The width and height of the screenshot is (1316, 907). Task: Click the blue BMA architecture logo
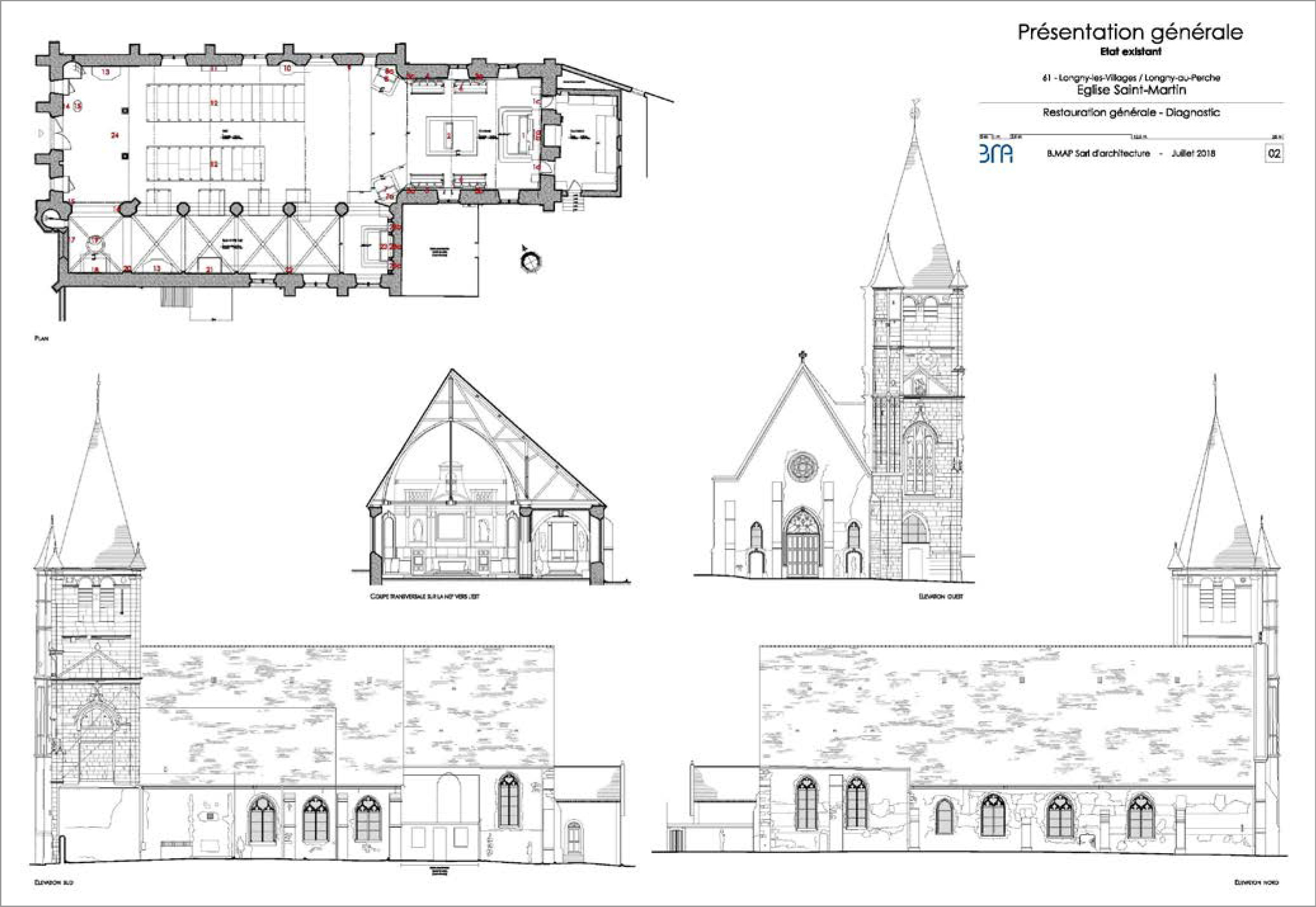point(995,154)
